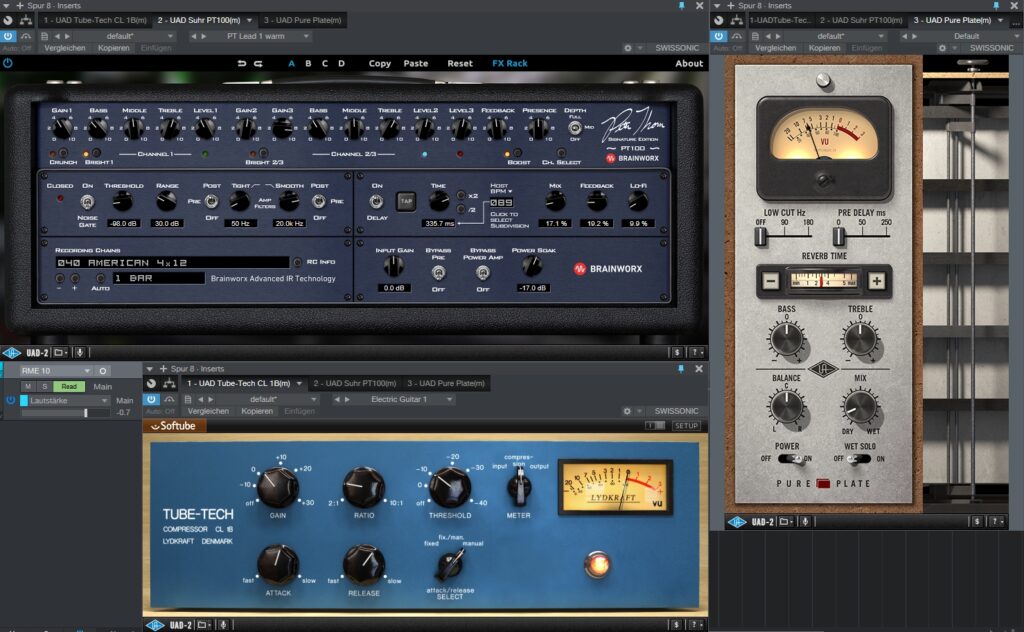Open RME 10 input dropdown
1024x632 pixels.
pos(56,371)
